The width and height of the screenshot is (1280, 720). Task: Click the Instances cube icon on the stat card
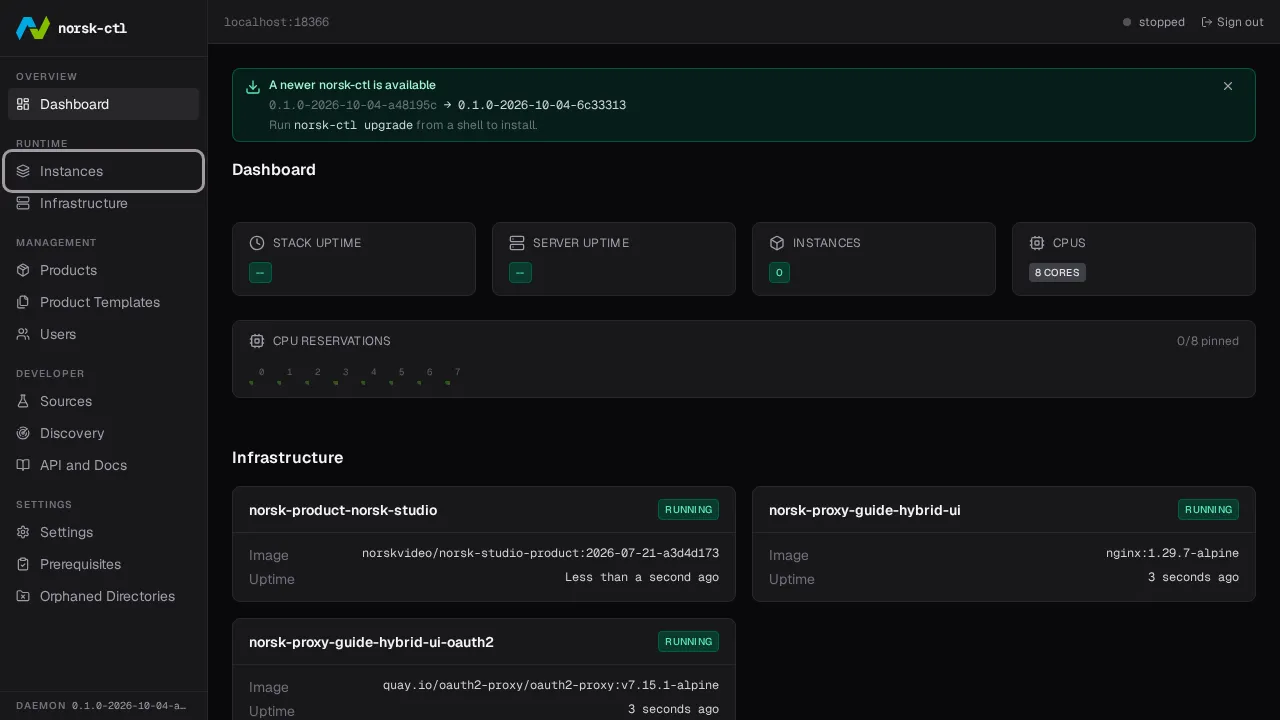[x=777, y=243]
